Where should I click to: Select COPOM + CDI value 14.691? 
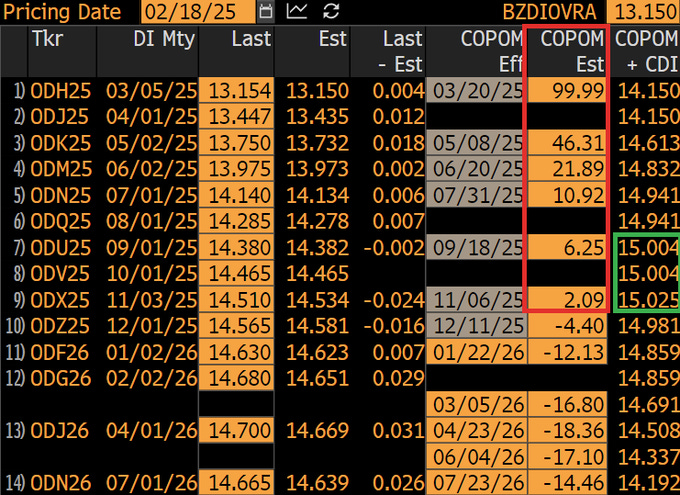pos(648,404)
